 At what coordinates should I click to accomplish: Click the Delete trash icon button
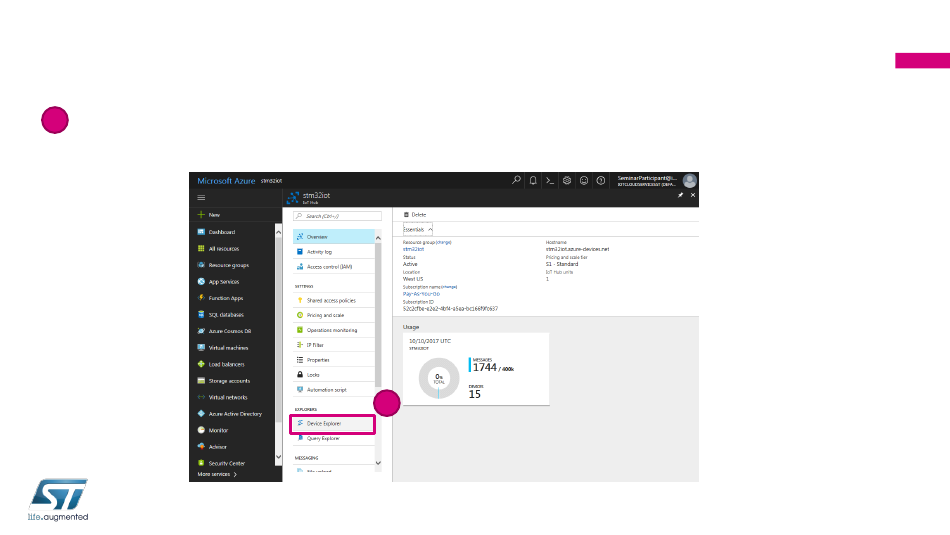407,214
